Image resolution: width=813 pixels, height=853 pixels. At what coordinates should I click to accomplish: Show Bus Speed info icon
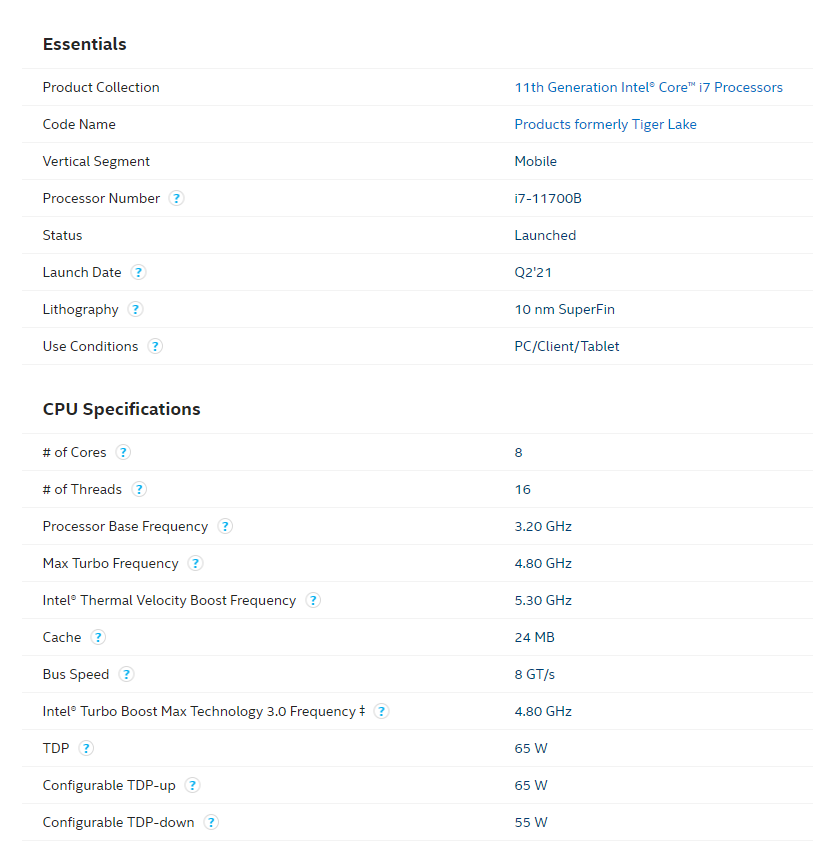pos(126,674)
